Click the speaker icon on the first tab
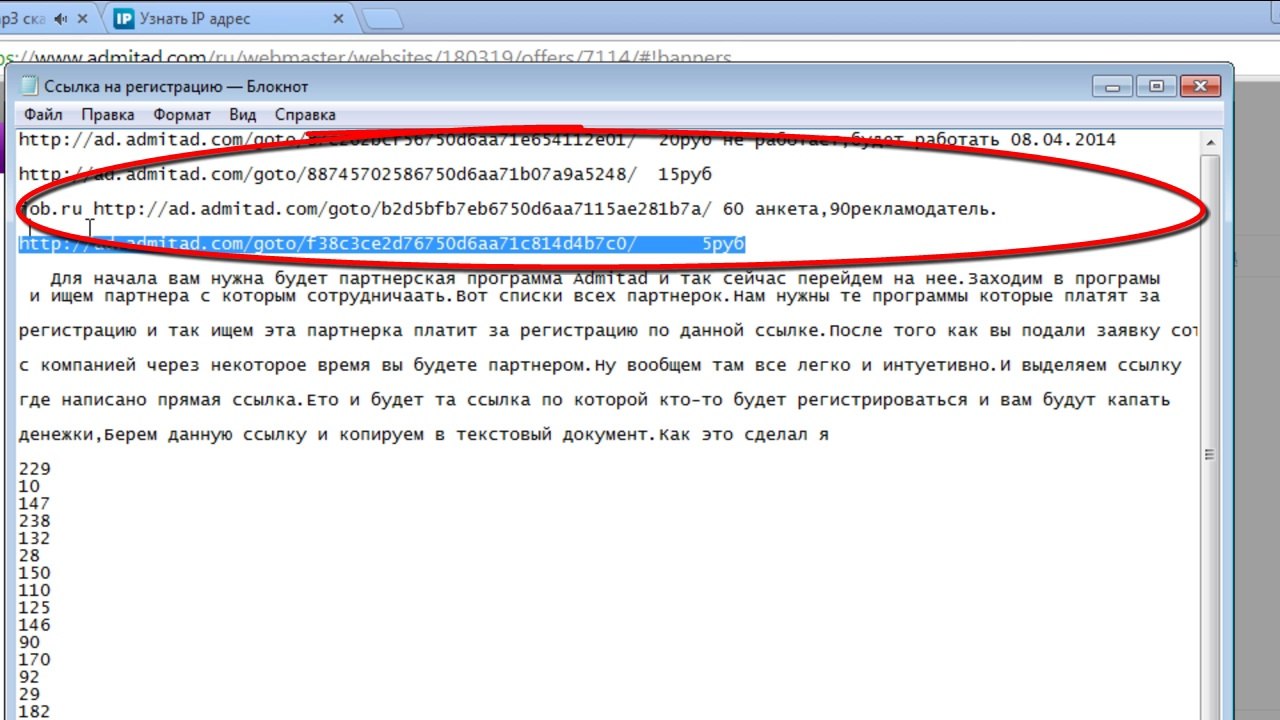This screenshot has width=1280, height=720. pos(62,19)
